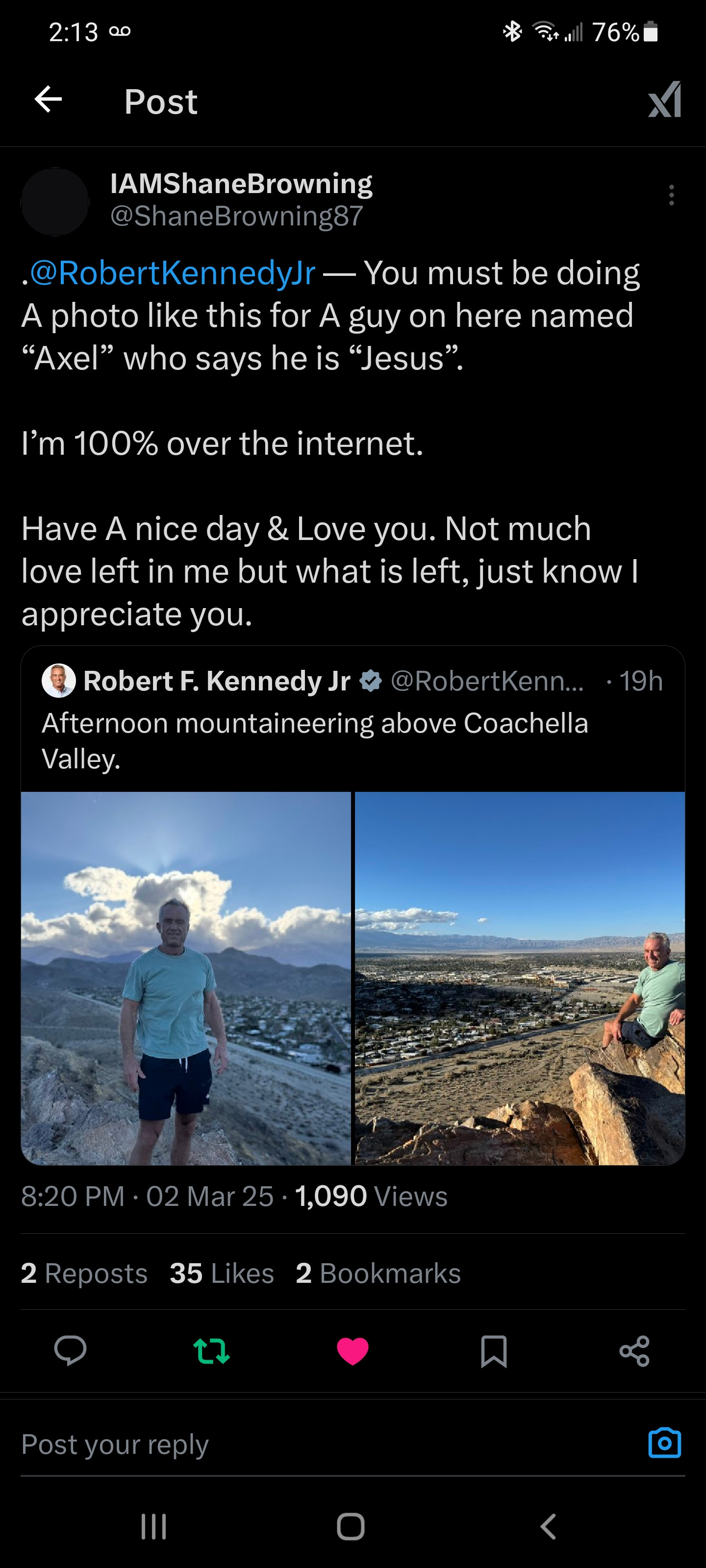The width and height of the screenshot is (706, 1568).
Task: View the 35 Likes list
Action: coord(222,1274)
